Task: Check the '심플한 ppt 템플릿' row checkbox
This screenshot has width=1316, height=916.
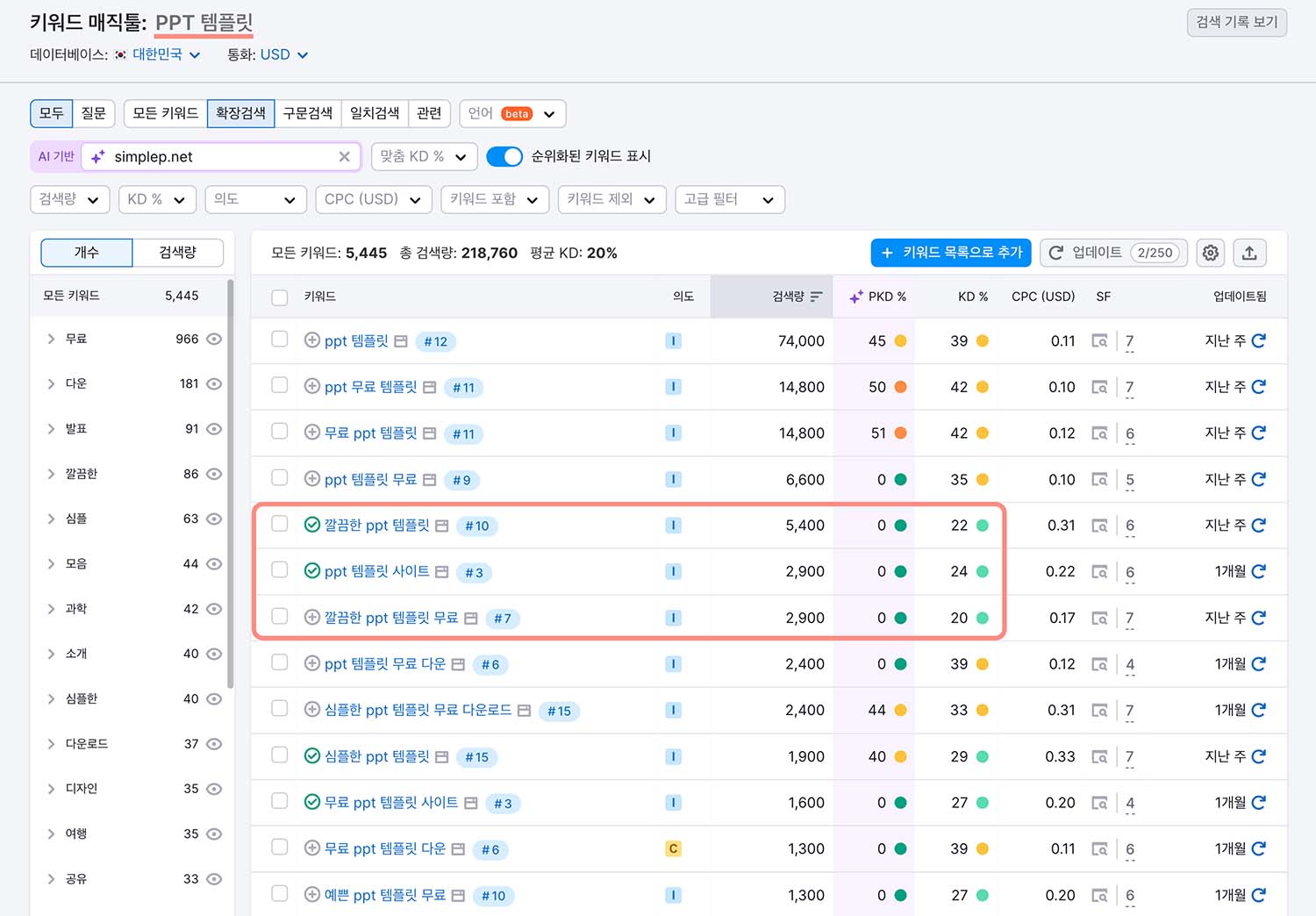Action: click(280, 755)
